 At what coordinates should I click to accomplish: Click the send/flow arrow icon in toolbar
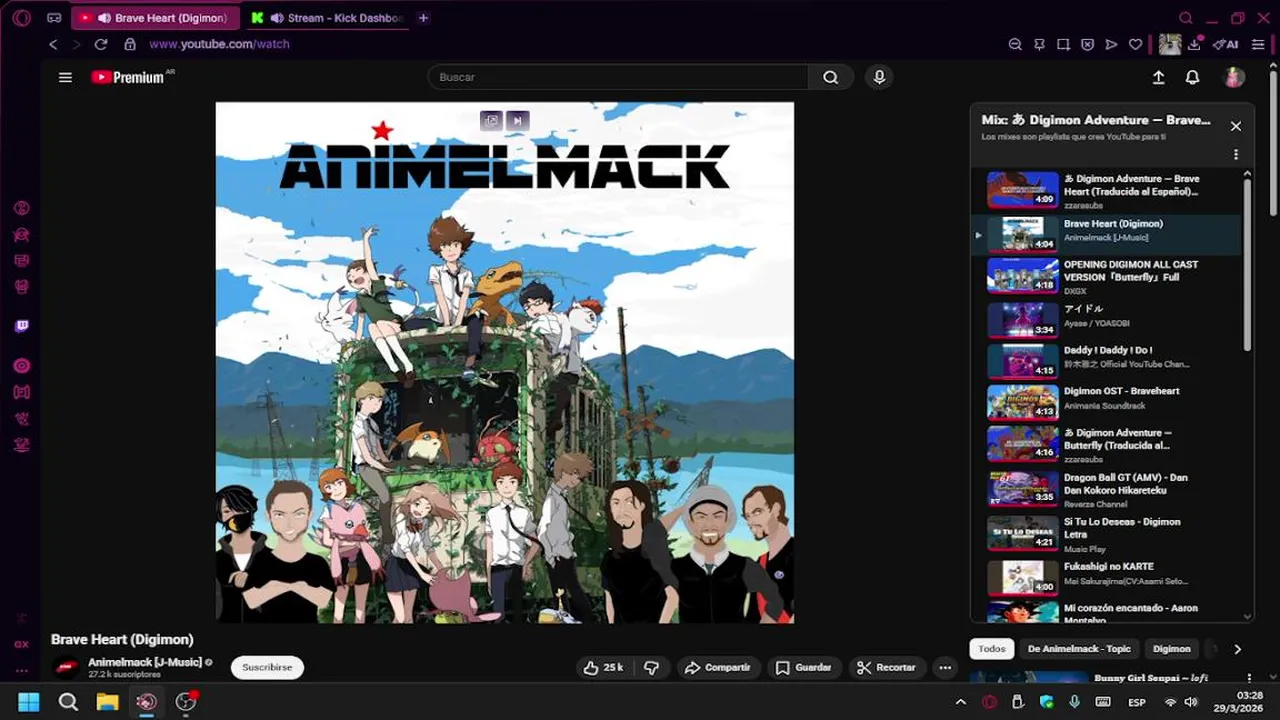click(x=1111, y=44)
